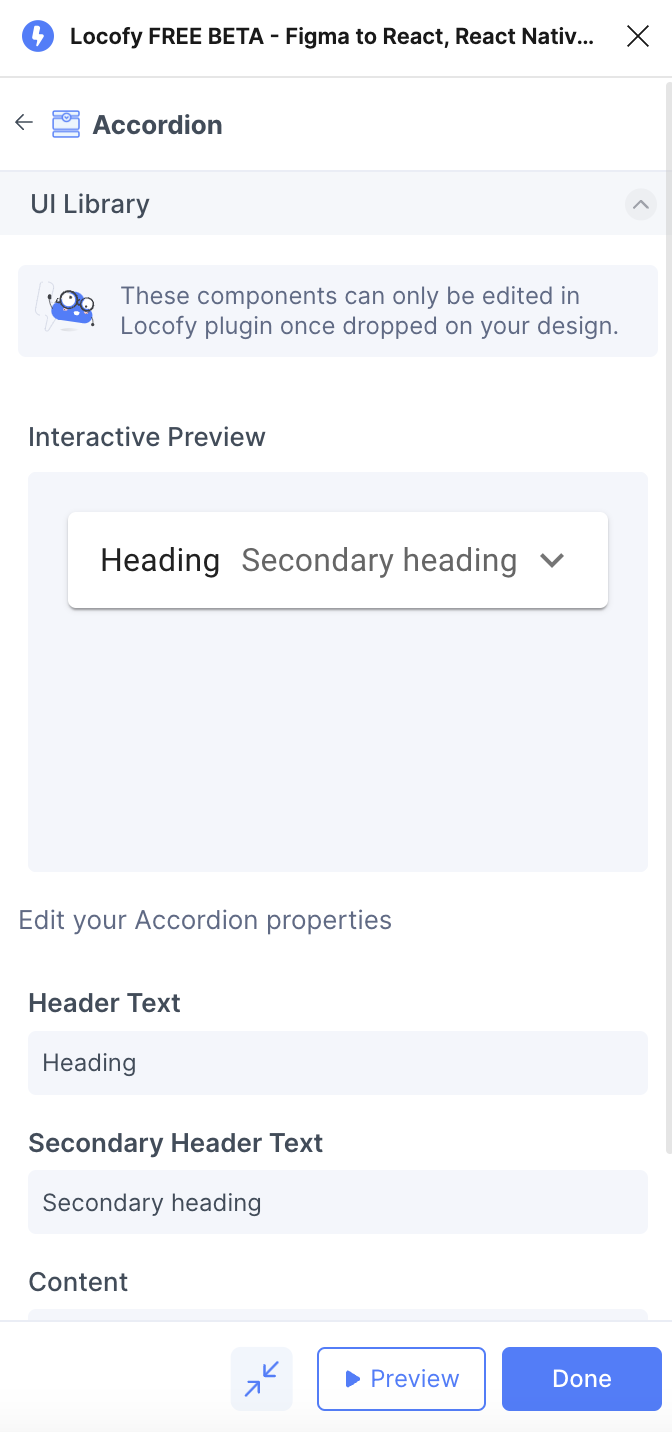Click the chevron inside the accordion preview header
The image size is (672, 1432).
pos(551,561)
